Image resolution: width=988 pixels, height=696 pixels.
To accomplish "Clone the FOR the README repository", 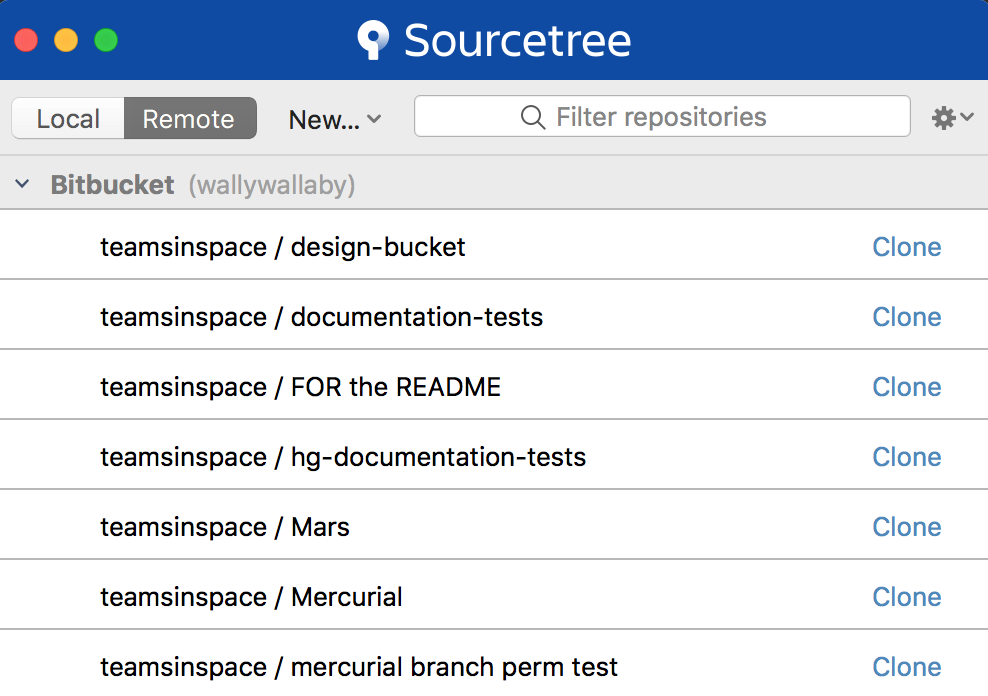I will point(906,387).
